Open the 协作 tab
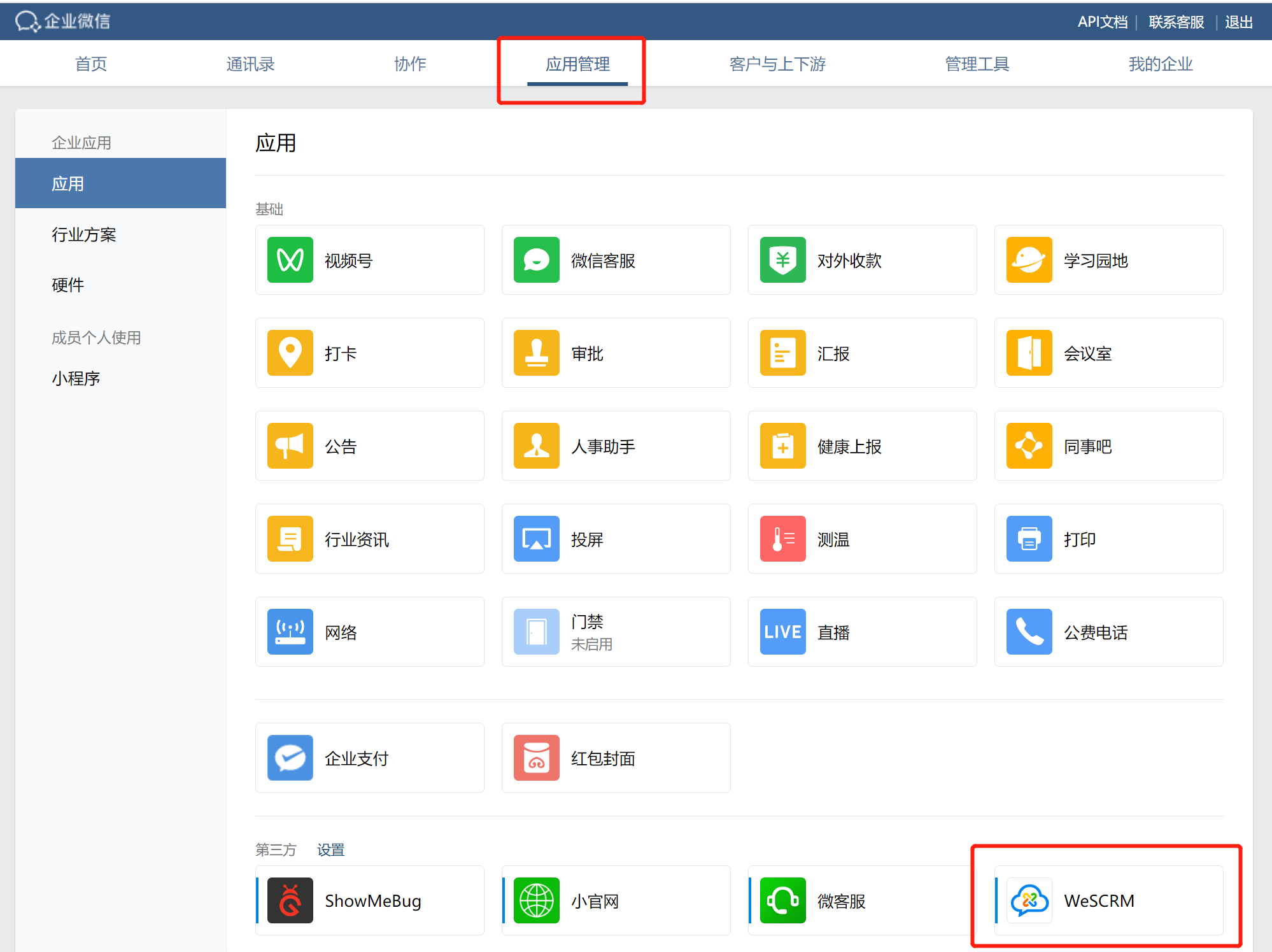Screen dimensions: 1272x952 tap(410, 64)
